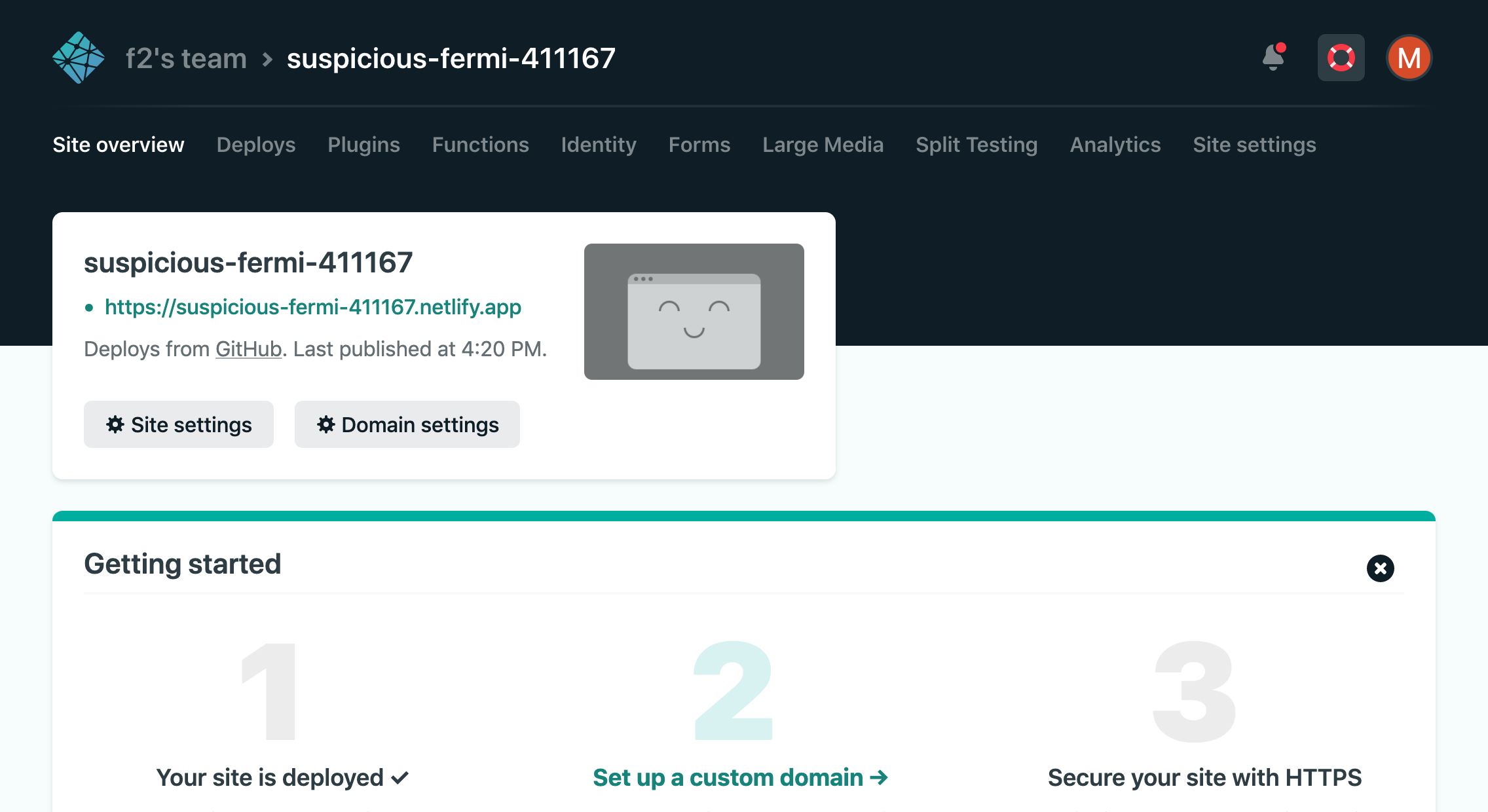Expand the Plugins section
Image resolution: width=1488 pixels, height=812 pixels.
pyautogui.click(x=363, y=144)
